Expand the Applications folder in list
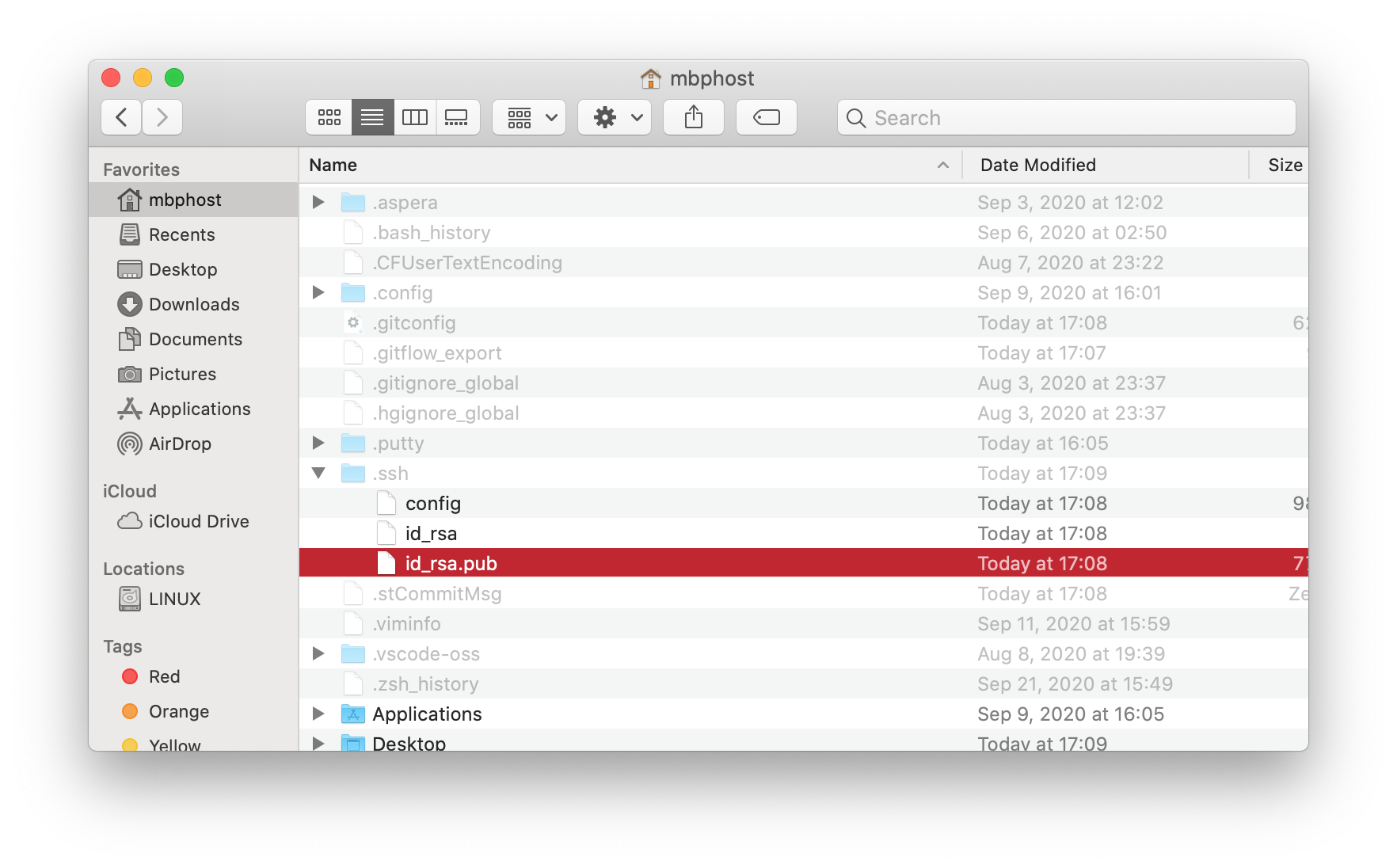This screenshot has width=1397, height=868. (x=318, y=714)
